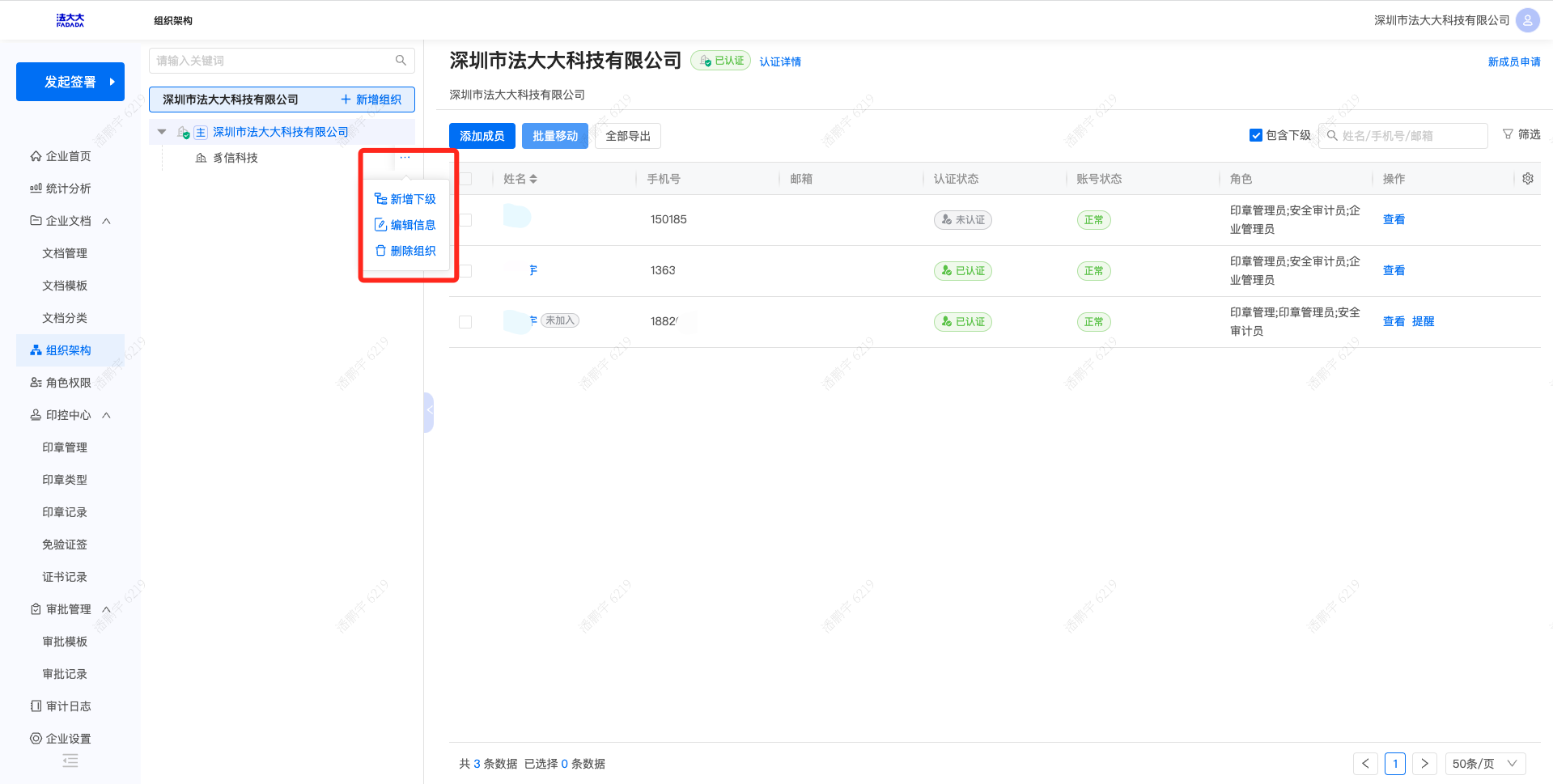The image size is (1553, 784).
Task: Choose 编辑信息 from the context menu
Action: (405, 225)
